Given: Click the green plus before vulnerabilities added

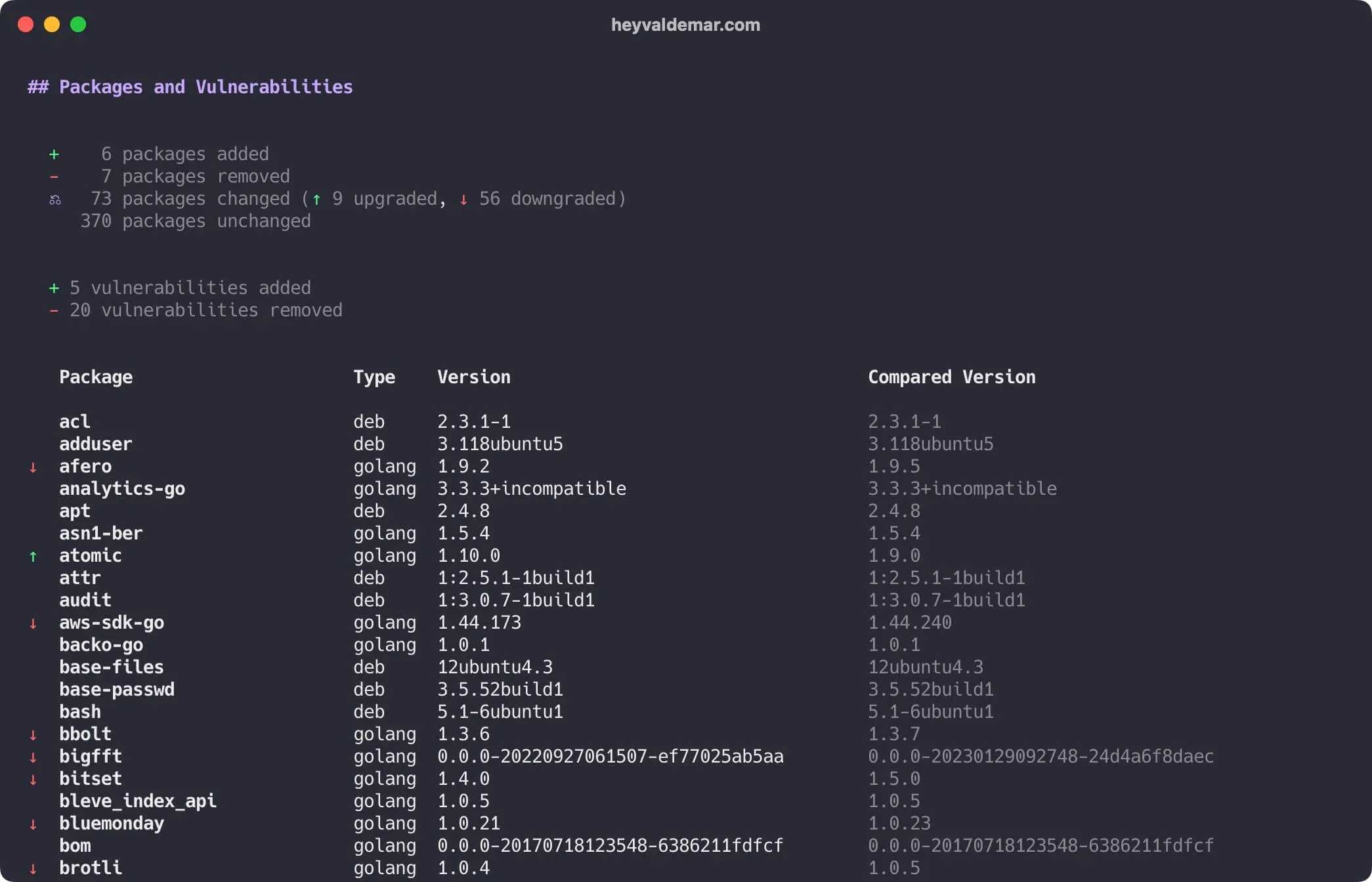Looking at the screenshot, I should point(54,289).
